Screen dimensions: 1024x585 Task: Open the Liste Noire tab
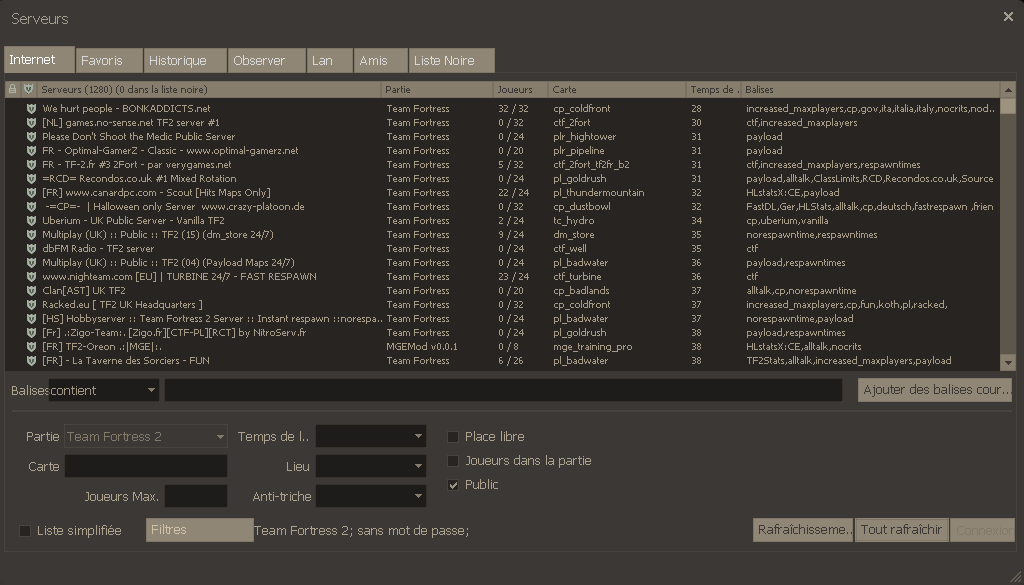tap(450, 59)
